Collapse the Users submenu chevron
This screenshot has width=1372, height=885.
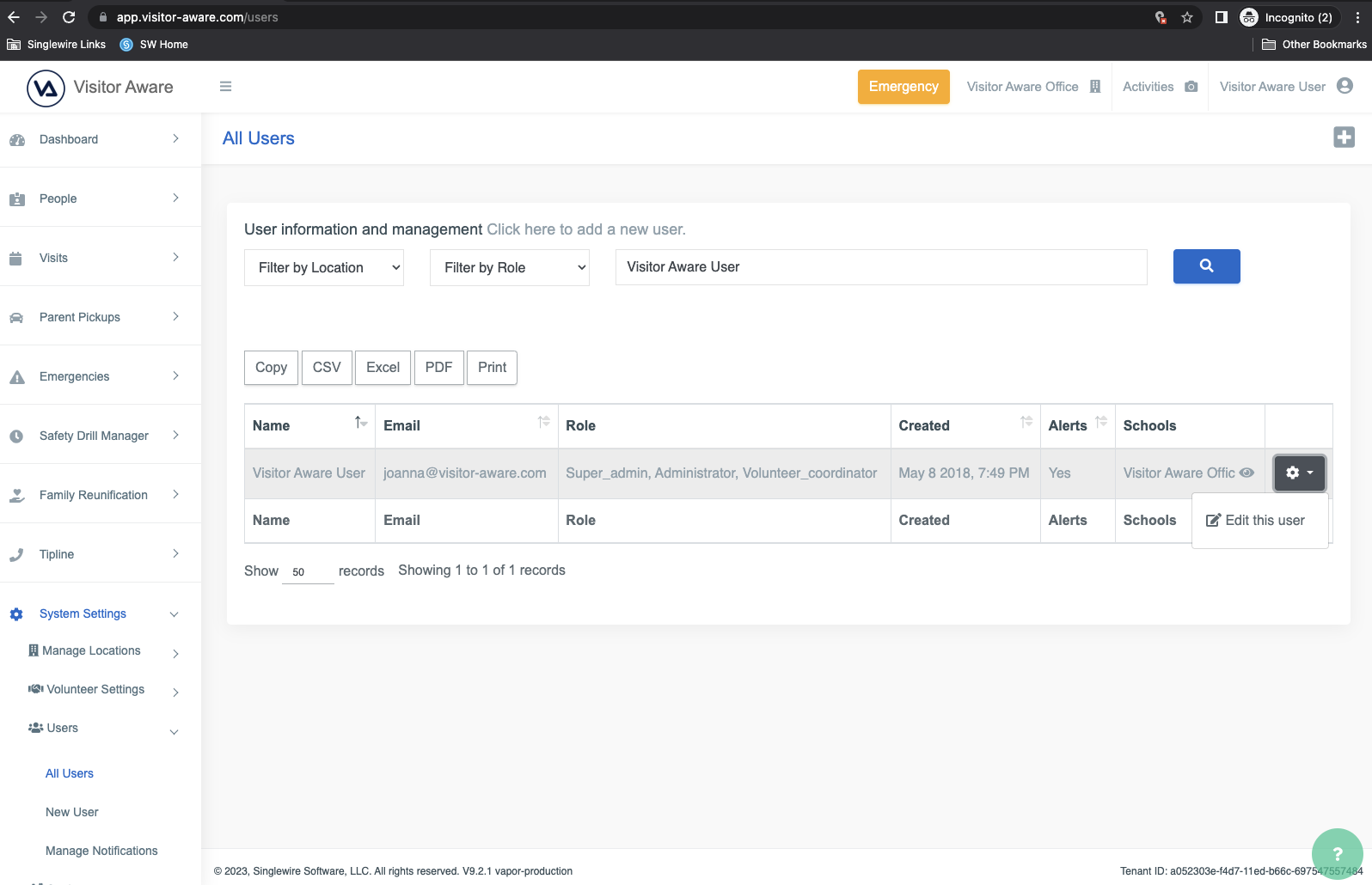(x=174, y=732)
